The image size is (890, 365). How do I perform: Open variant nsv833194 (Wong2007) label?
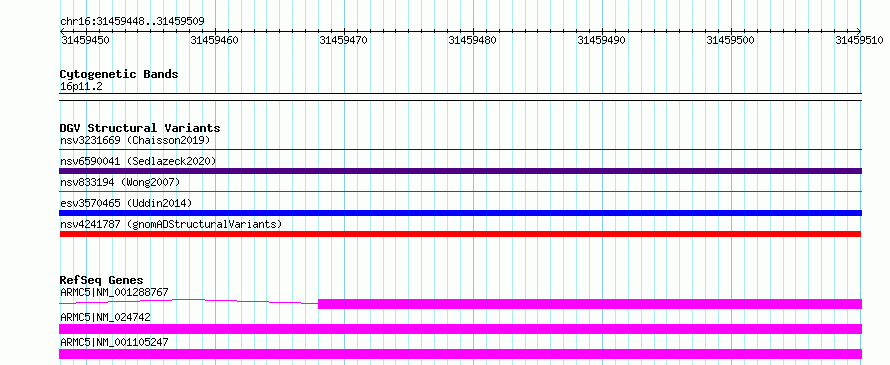(120, 182)
